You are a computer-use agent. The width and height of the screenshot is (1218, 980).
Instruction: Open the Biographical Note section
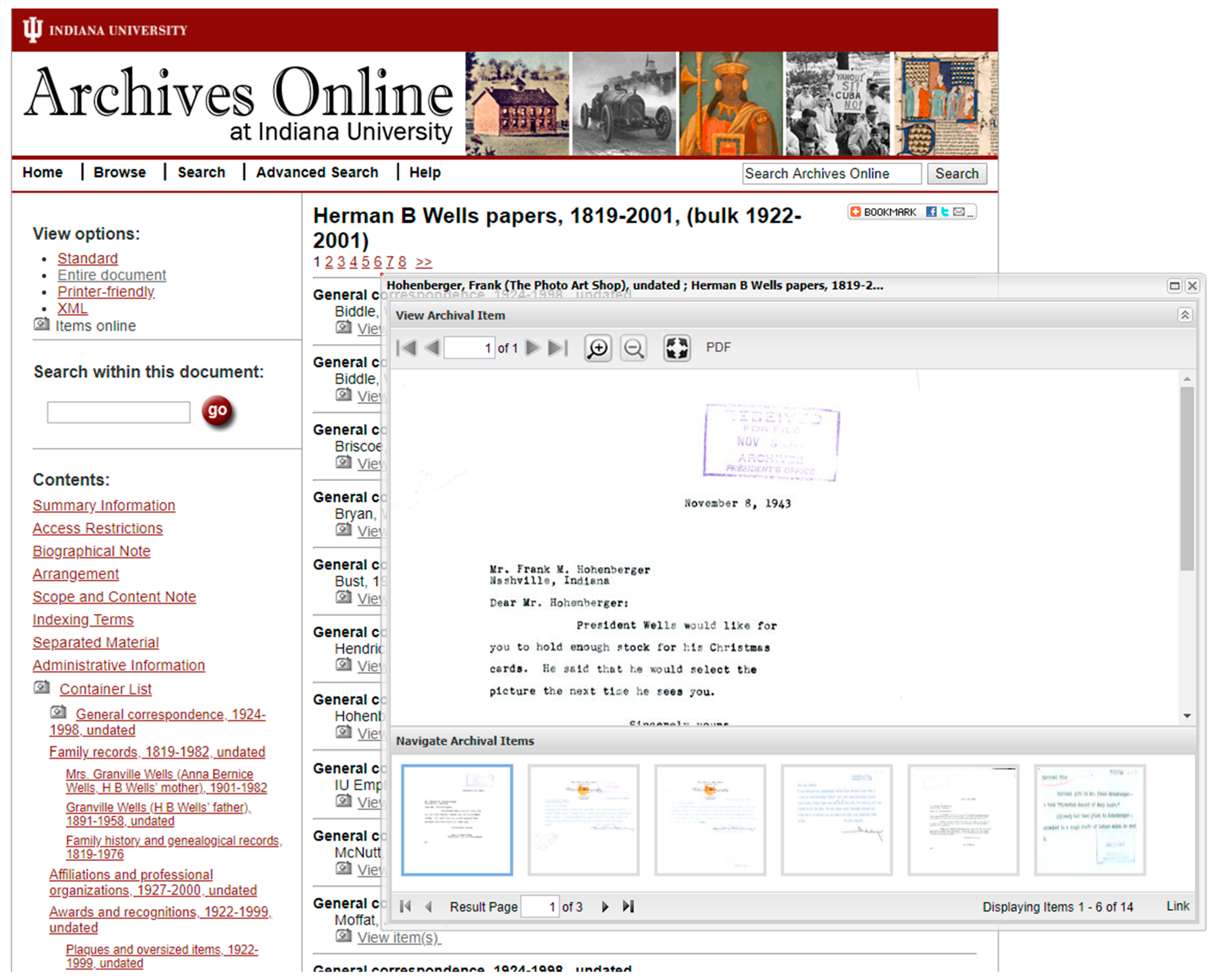91,551
